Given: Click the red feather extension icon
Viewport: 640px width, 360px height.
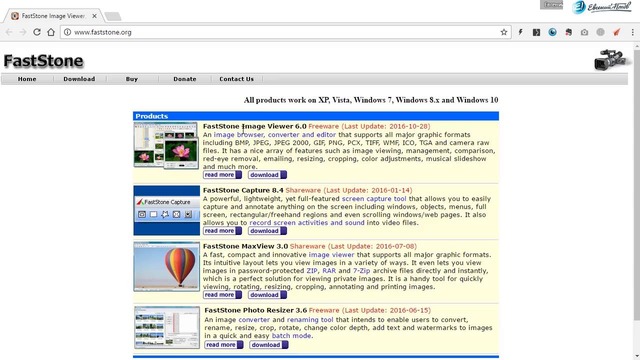Looking at the screenshot, I should (x=617, y=32).
